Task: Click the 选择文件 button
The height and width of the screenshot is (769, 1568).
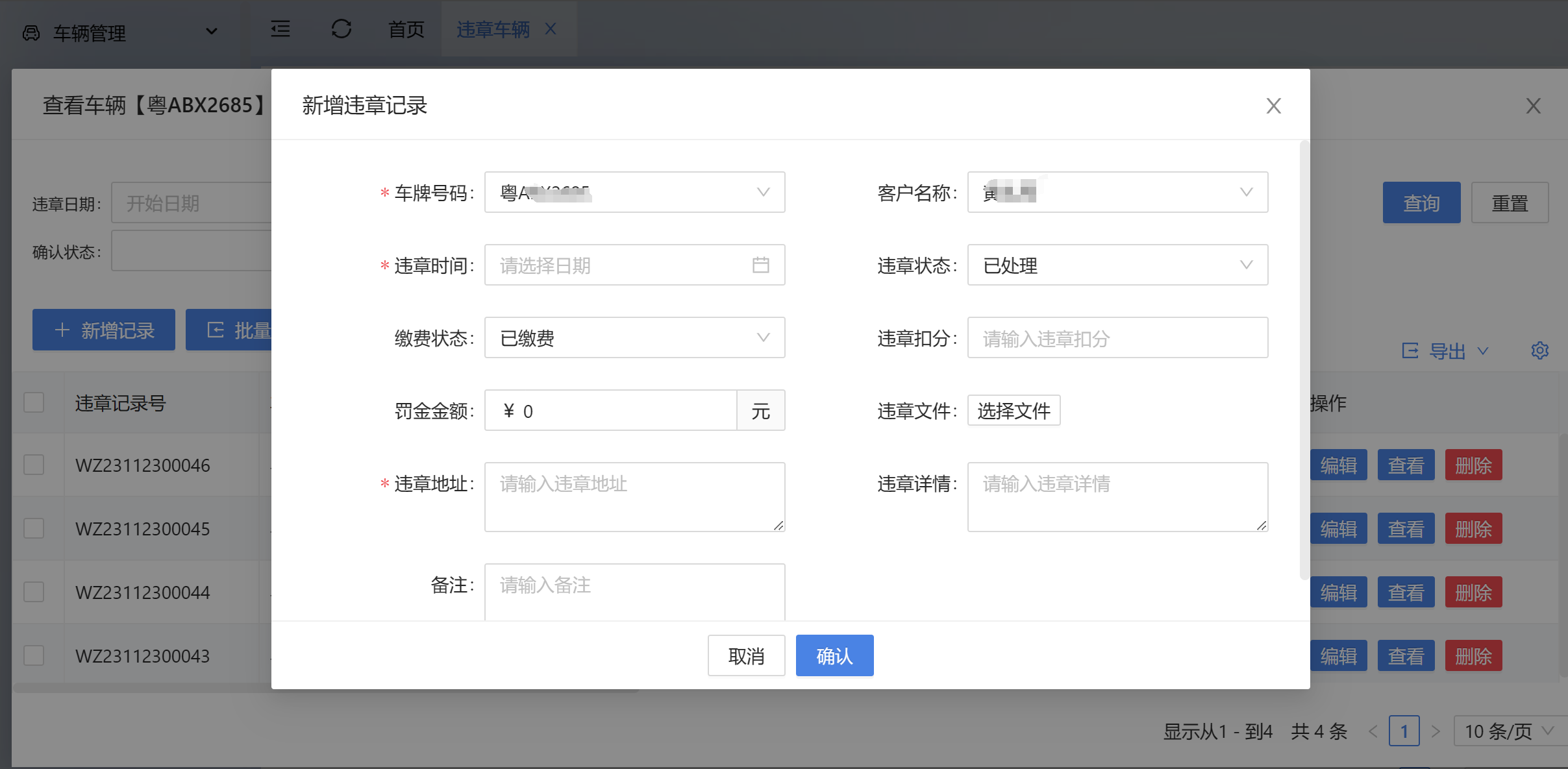Action: (x=1014, y=410)
